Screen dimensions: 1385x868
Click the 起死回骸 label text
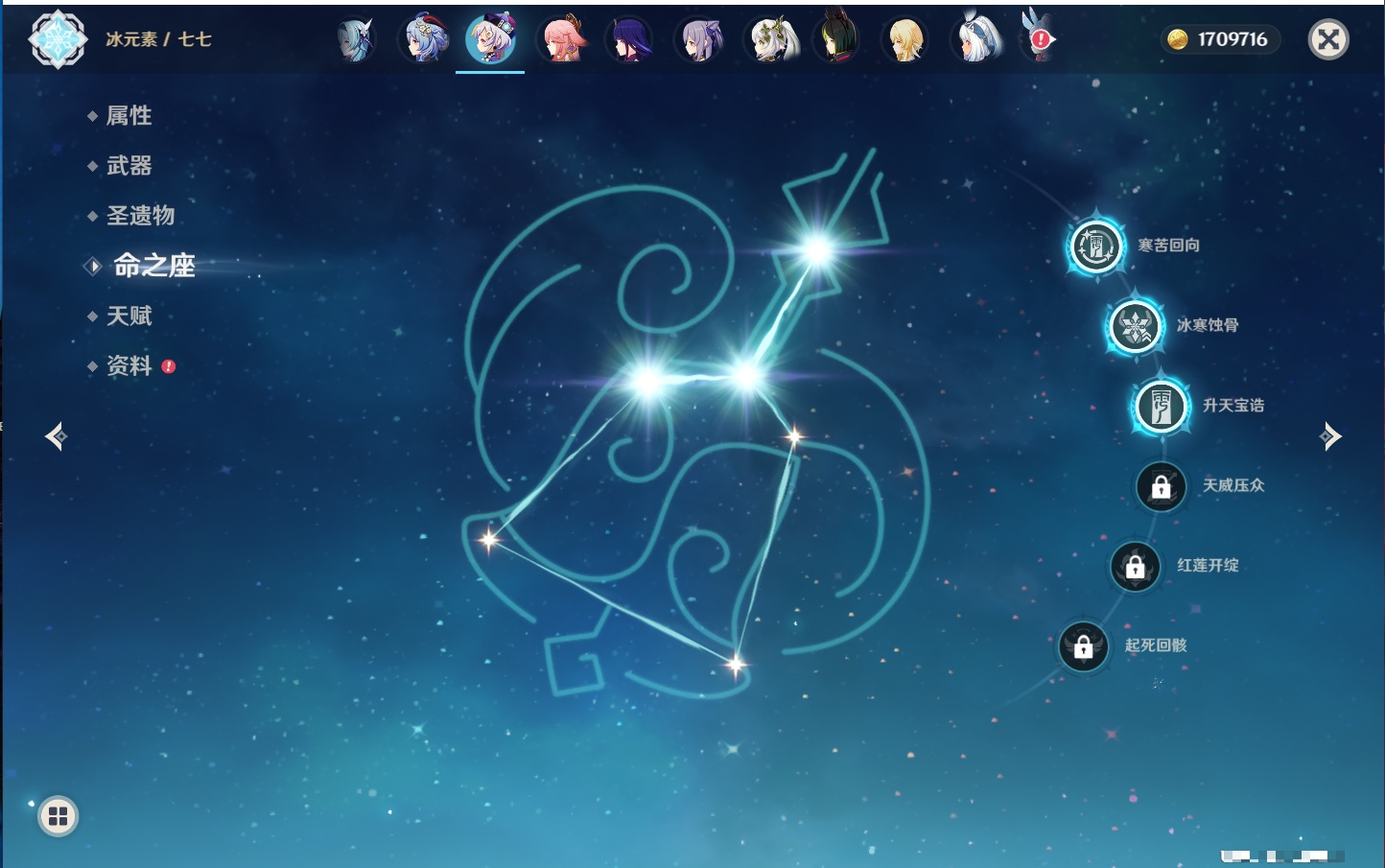coord(1156,645)
